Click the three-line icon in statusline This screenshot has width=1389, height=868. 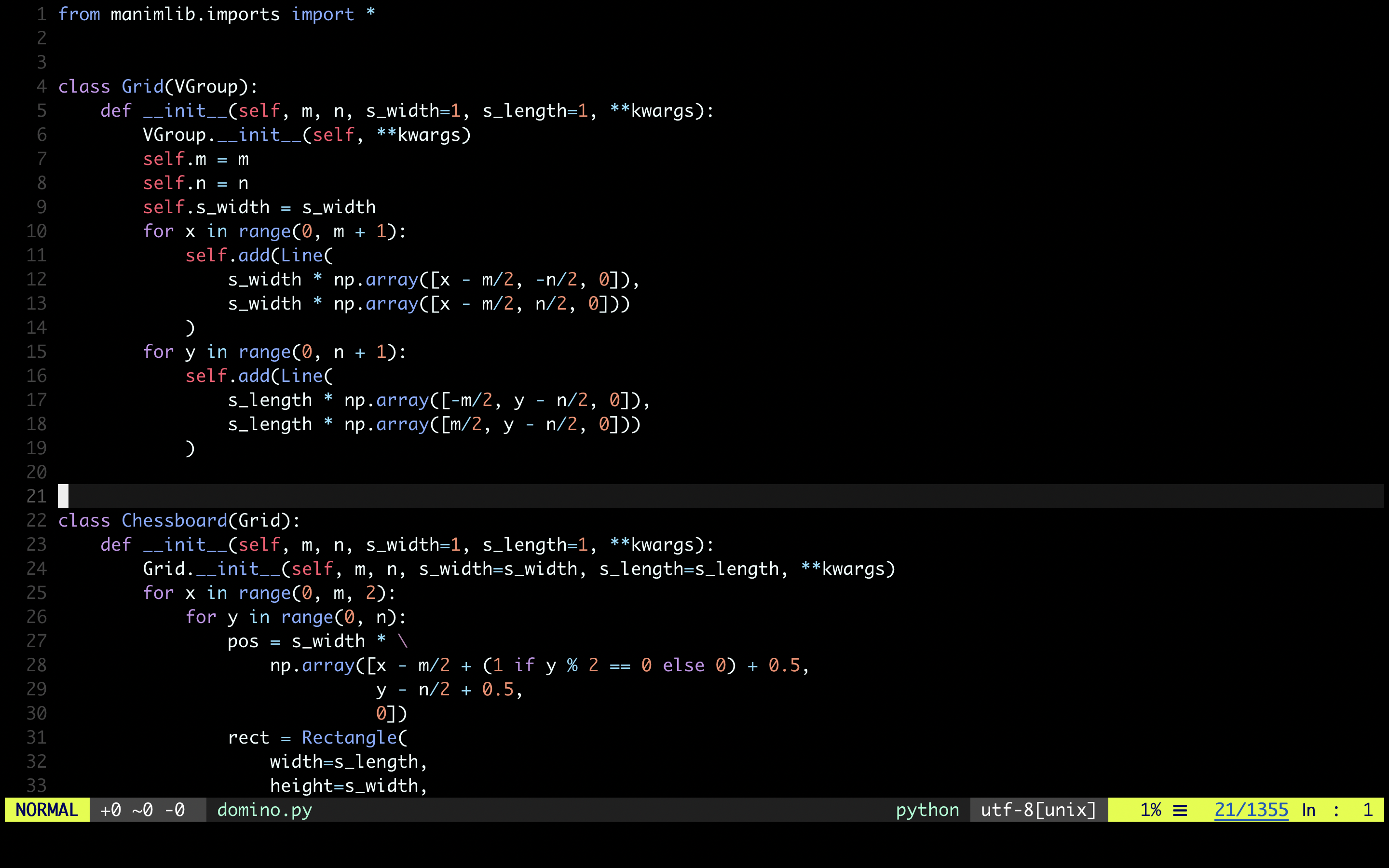(x=1180, y=810)
